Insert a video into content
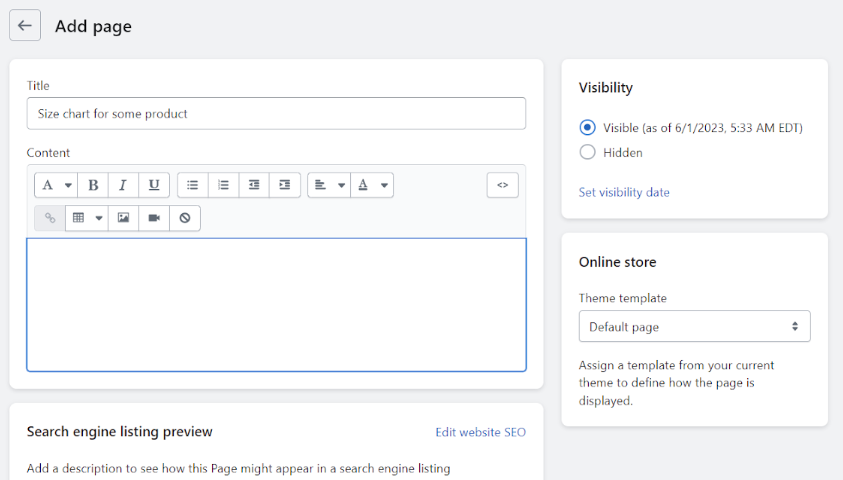Viewport: 843px width, 480px height. click(x=154, y=218)
